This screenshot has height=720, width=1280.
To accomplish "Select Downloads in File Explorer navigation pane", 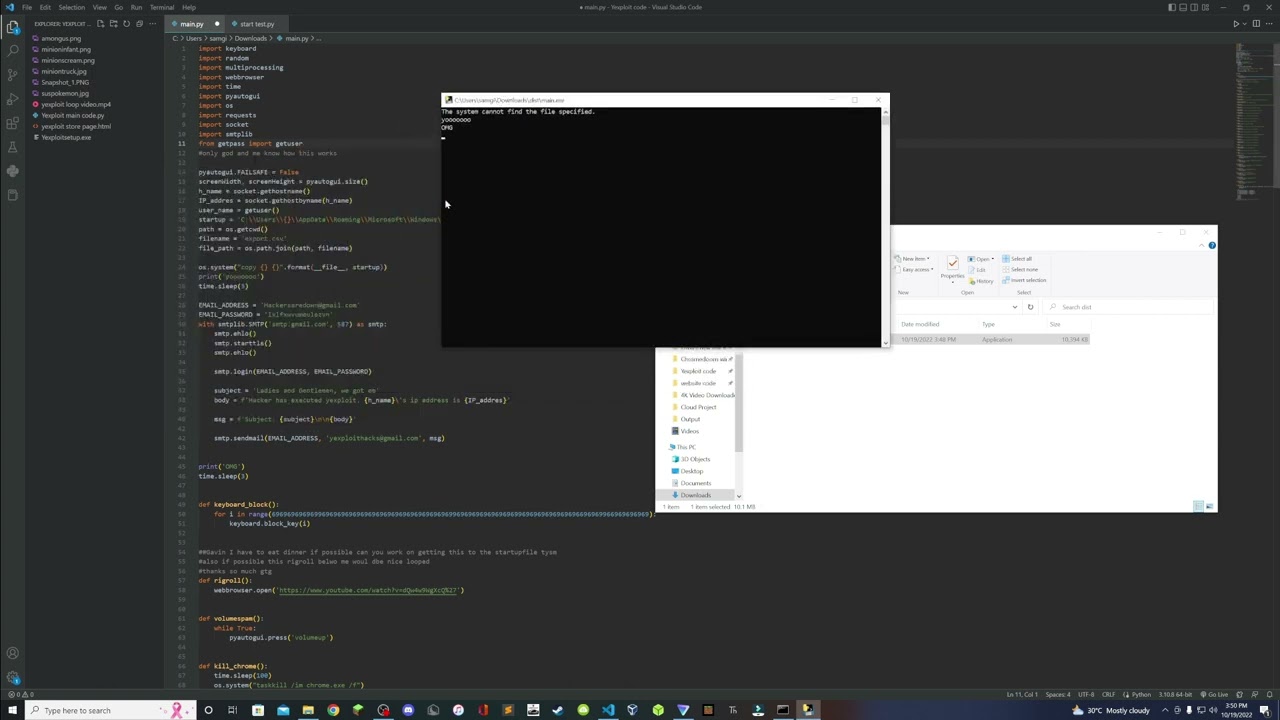I will coord(696,495).
